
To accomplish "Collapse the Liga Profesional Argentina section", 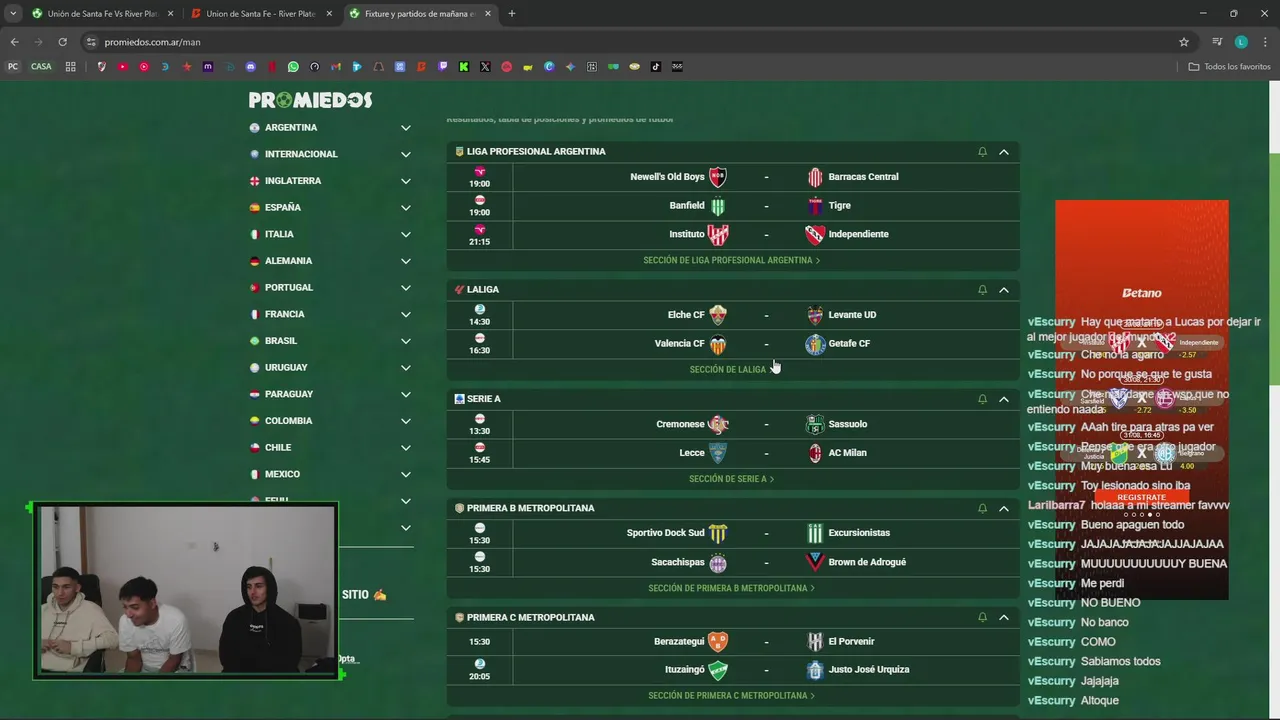I will (1004, 152).
